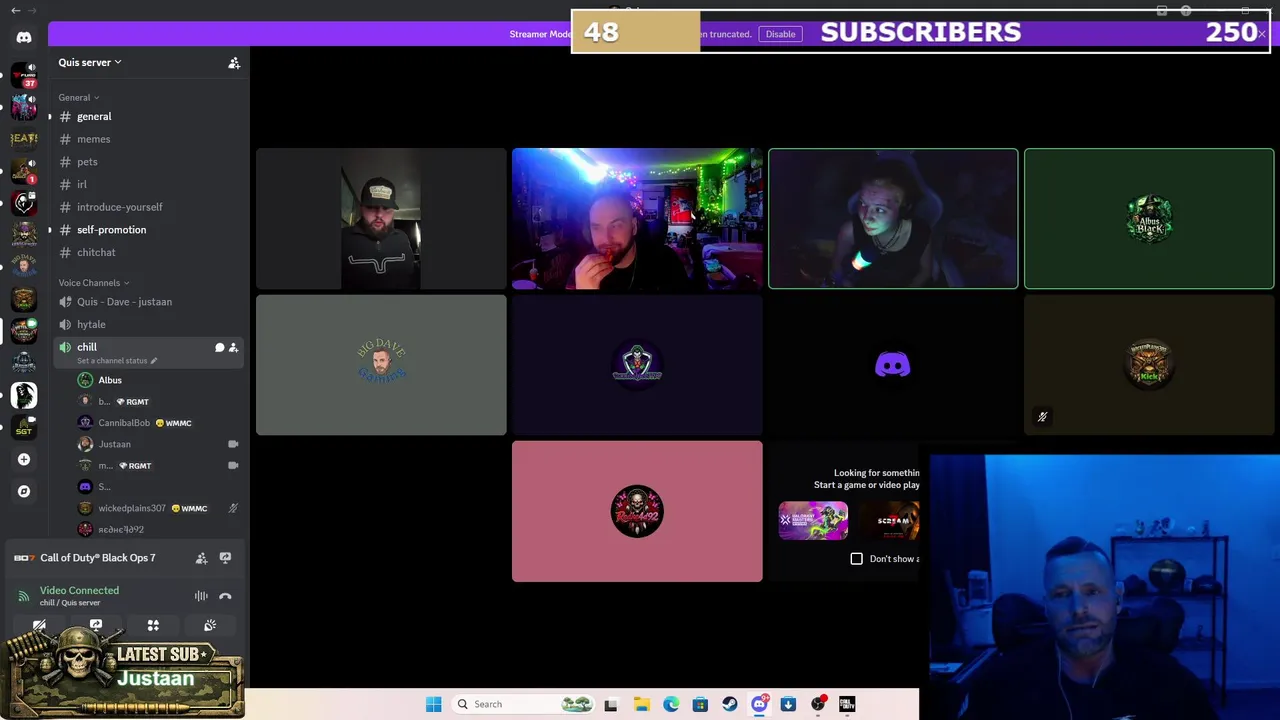This screenshot has height=720, width=1280.
Task: Click Call of Duty Black Ops 7 activity
Action: pyautogui.click(x=98, y=558)
